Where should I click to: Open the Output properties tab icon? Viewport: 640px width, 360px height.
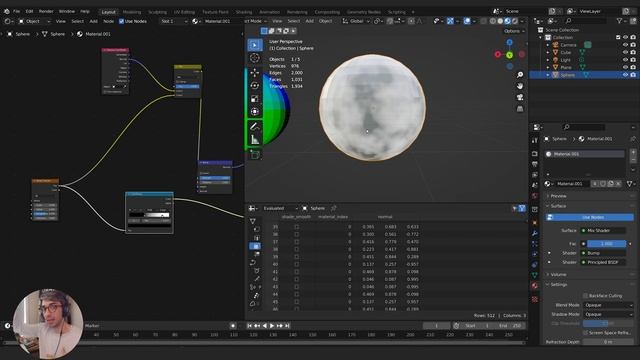(x=535, y=164)
